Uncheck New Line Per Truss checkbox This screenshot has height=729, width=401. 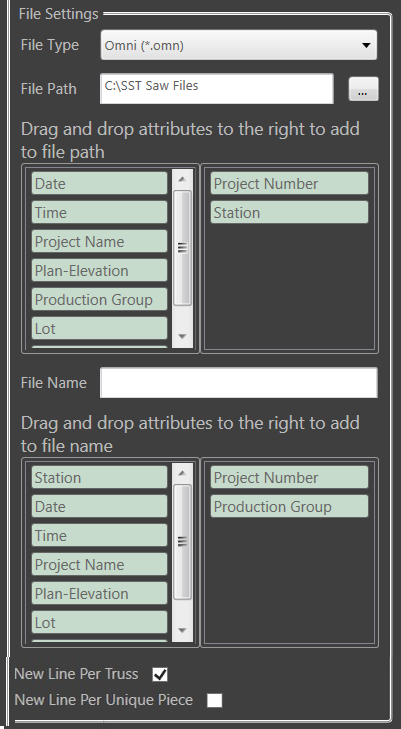(160, 675)
